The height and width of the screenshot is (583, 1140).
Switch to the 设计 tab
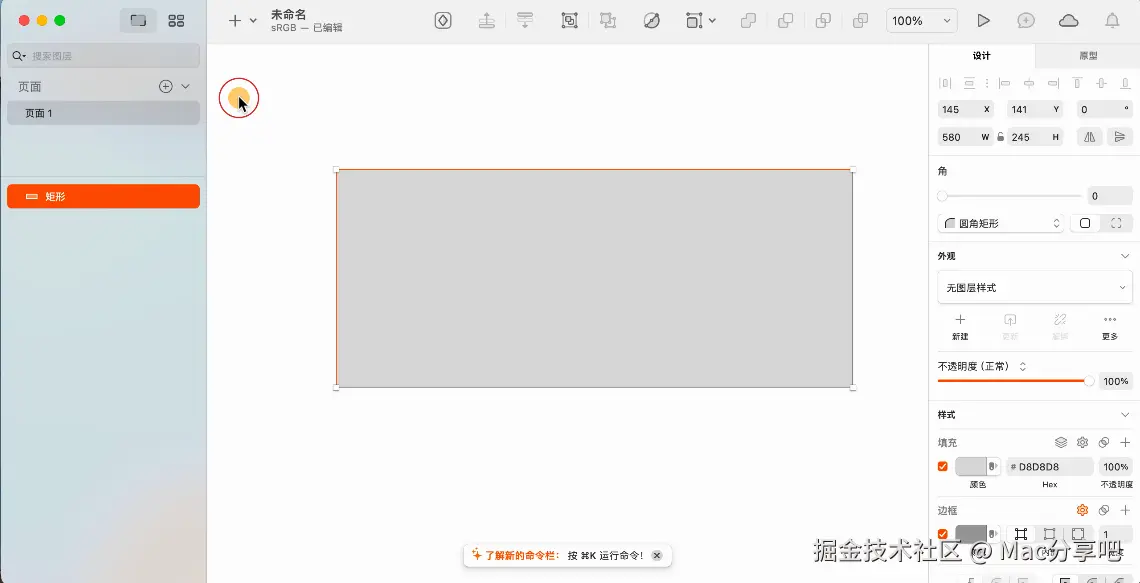click(x=982, y=56)
